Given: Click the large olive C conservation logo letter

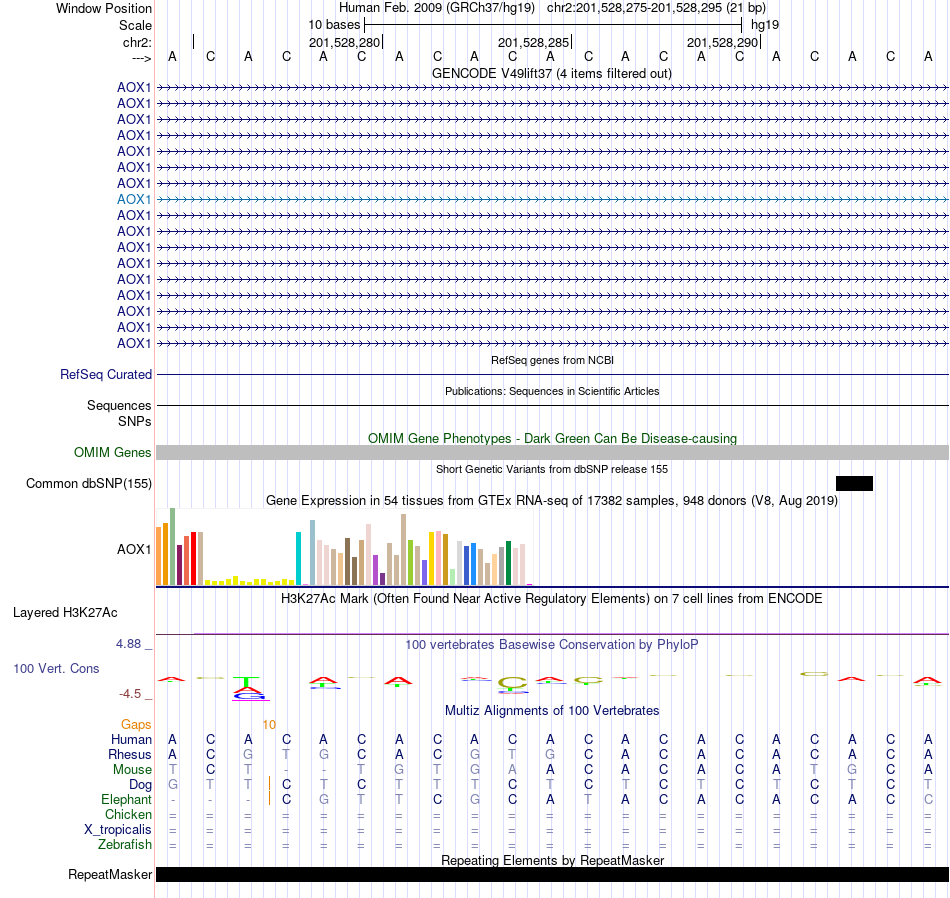Looking at the screenshot, I should click(513, 683).
